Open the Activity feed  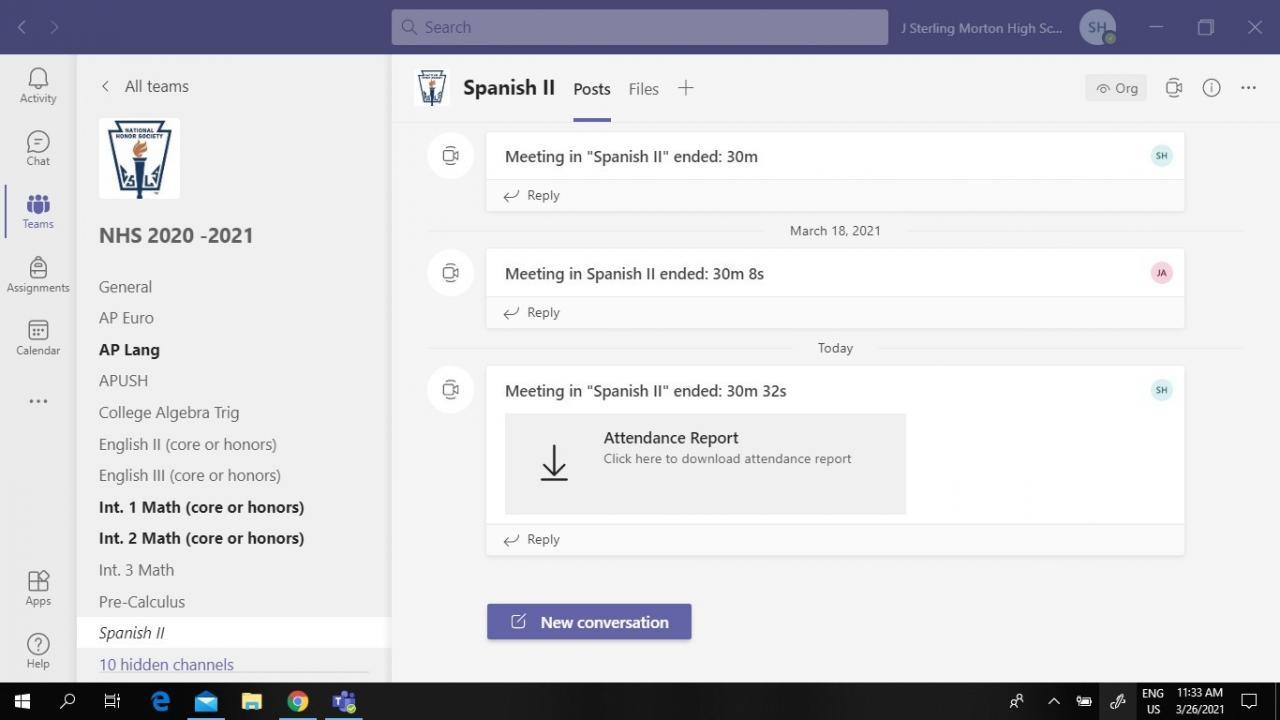[x=38, y=85]
